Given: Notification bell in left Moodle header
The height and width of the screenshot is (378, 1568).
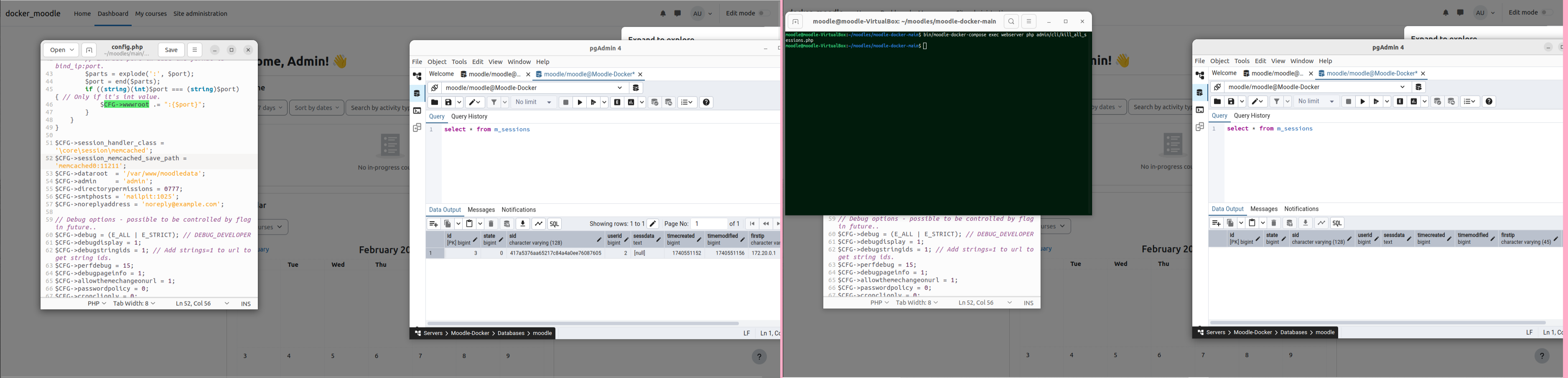Looking at the screenshot, I should (x=663, y=13).
